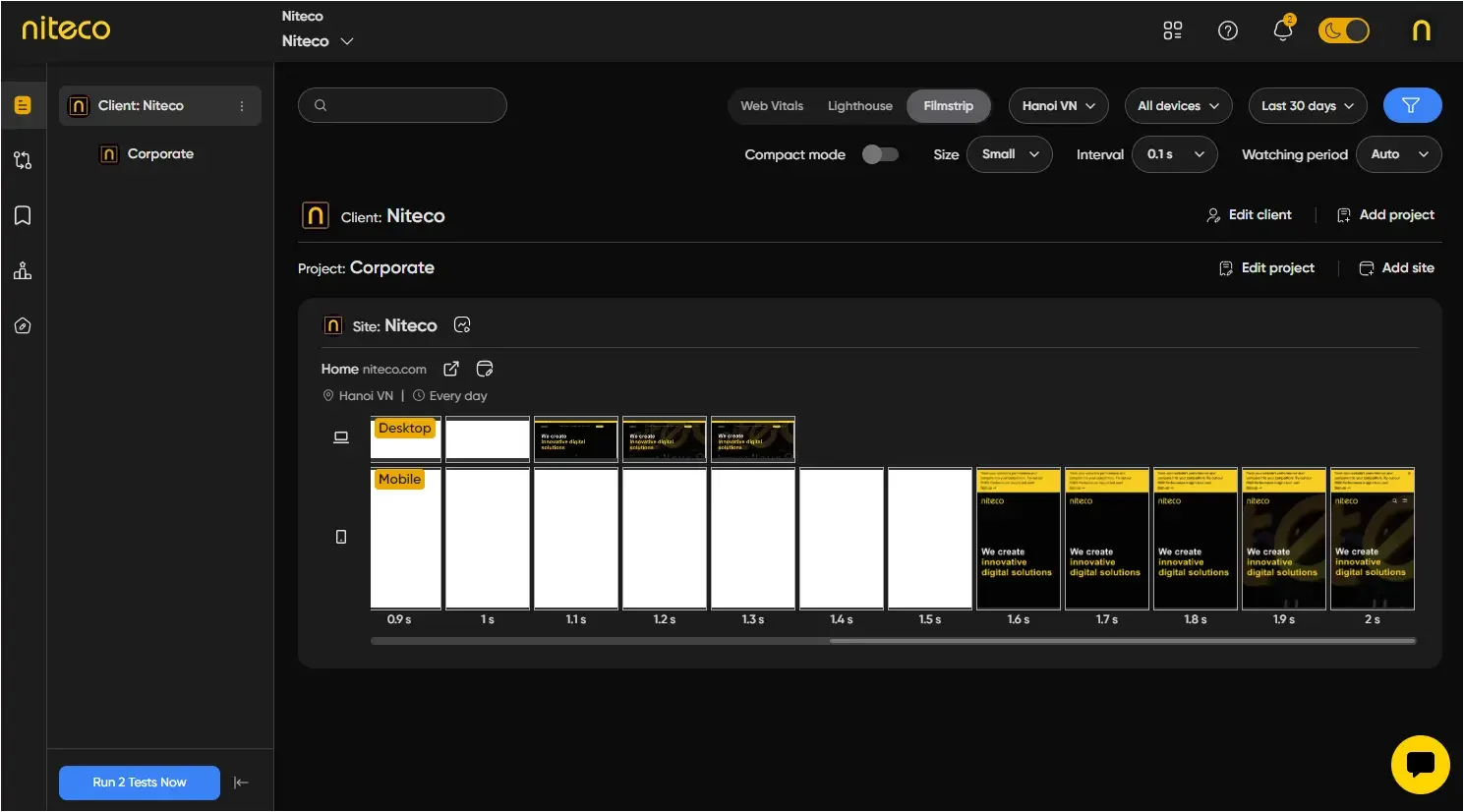Switch to the Web Vitals tab
The image size is (1464, 812).
click(x=772, y=106)
